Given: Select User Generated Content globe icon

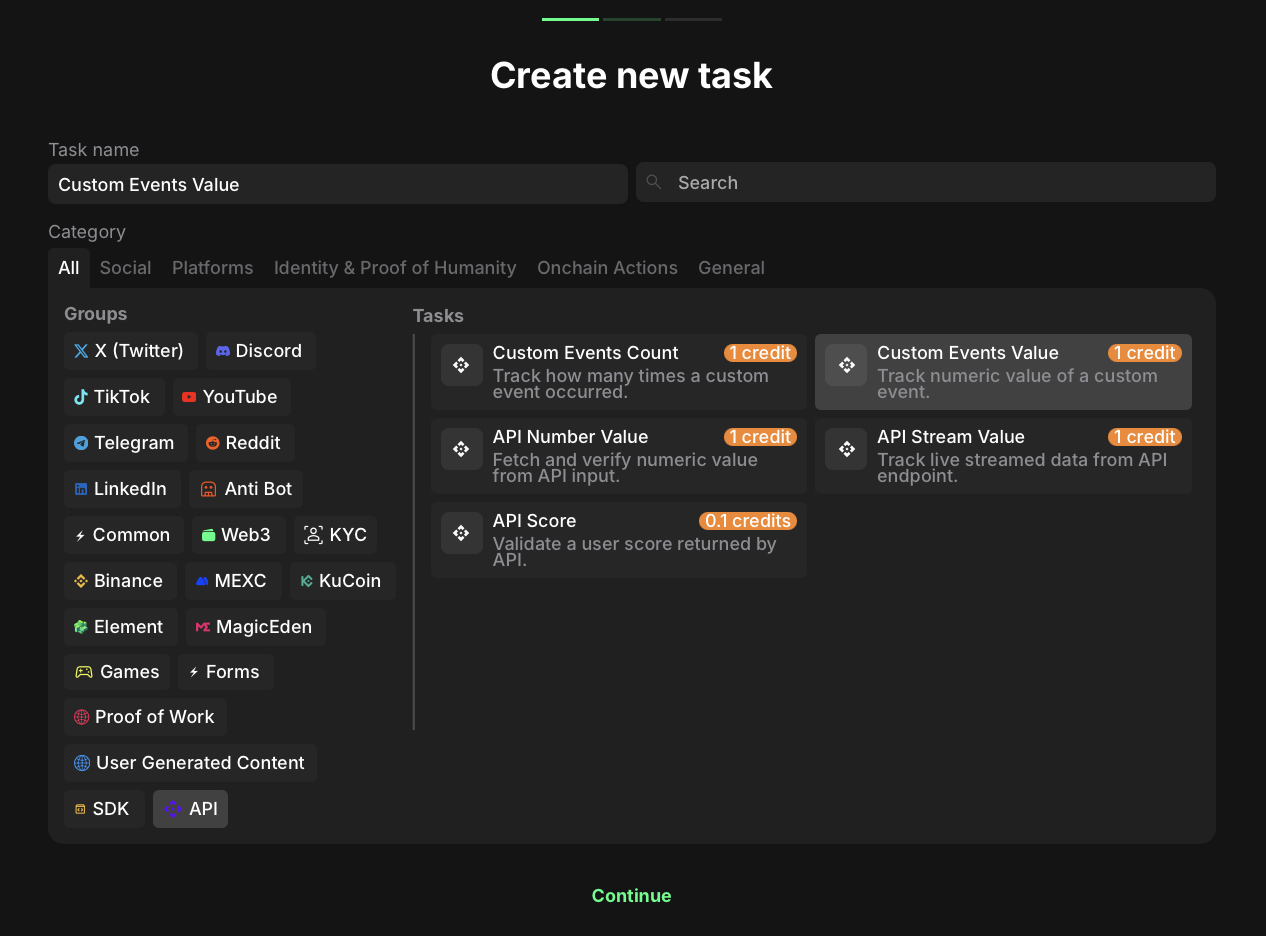Looking at the screenshot, I should coord(82,763).
